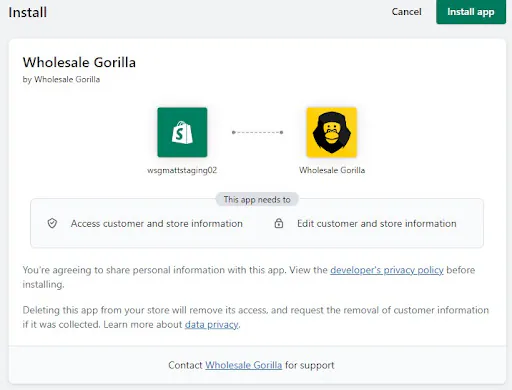Click the padlock edit permission icon

click(279, 223)
